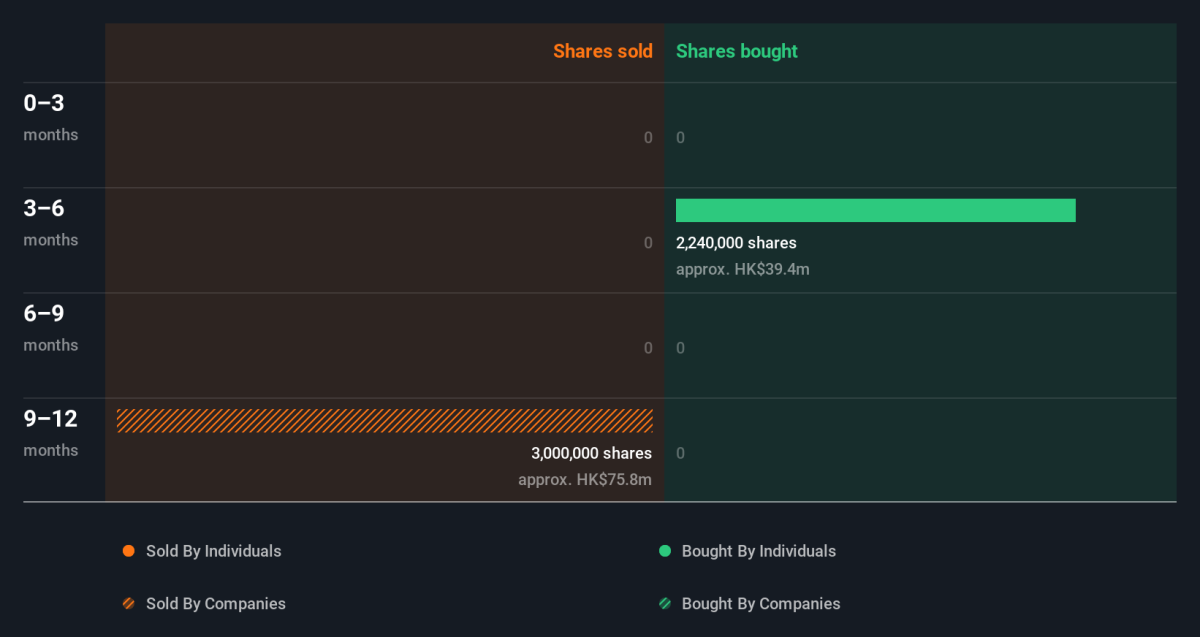Click the green Bought By Individuals legend dot
1200x637 pixels.
point(664,551)
